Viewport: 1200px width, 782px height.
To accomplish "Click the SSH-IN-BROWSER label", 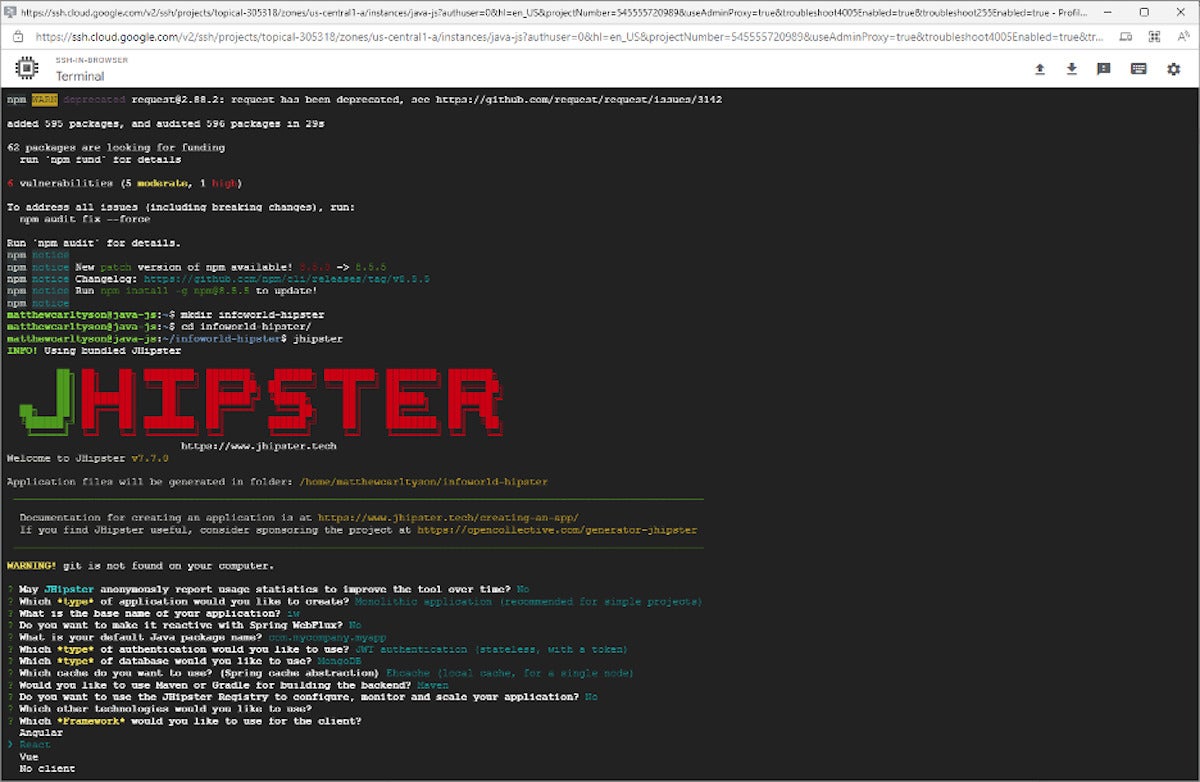I will [91, 60].
